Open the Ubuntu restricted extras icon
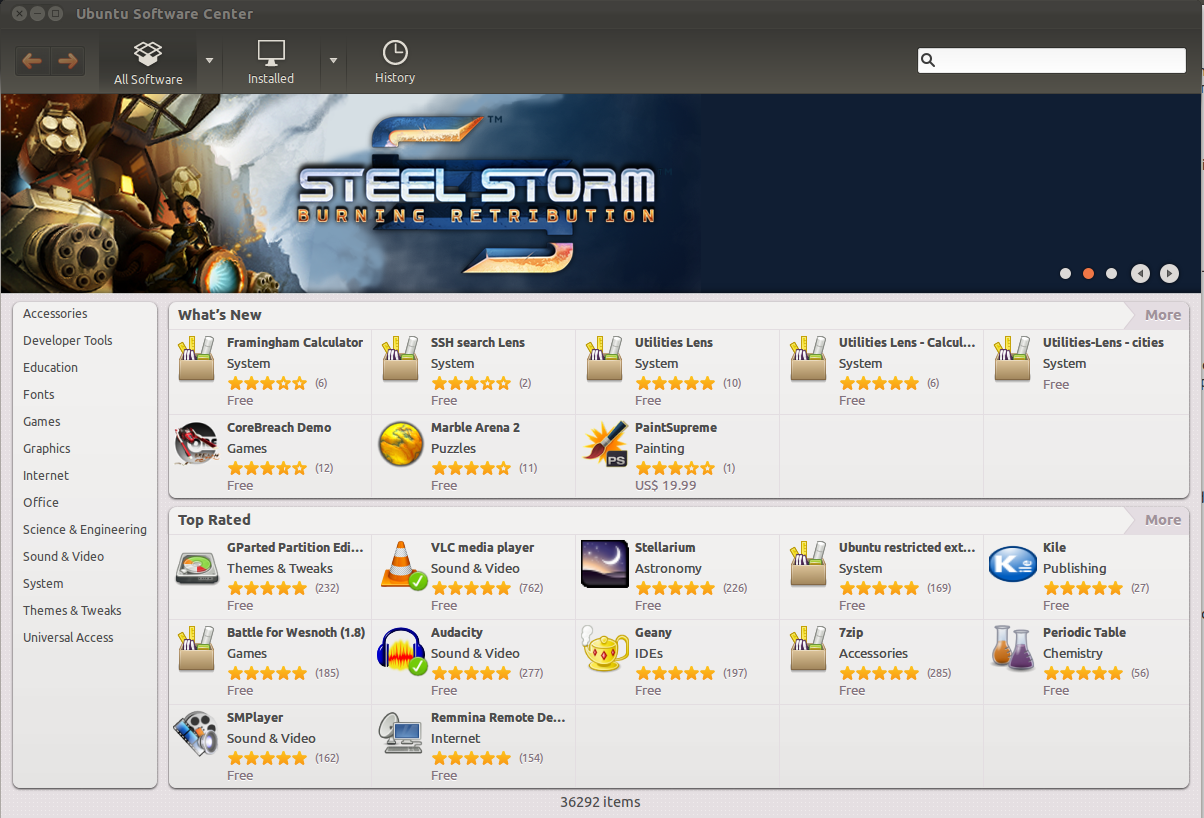Viewport: 1204px width, 818px height. click(x=808, y=564)
